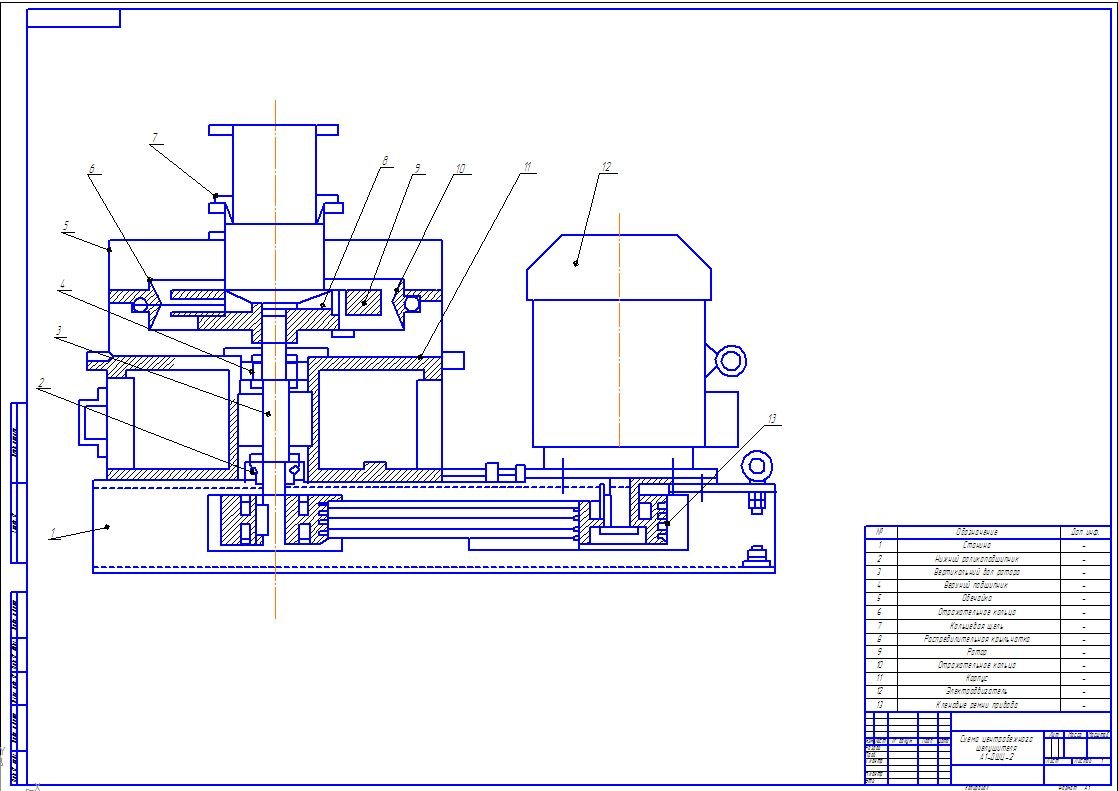Click the empty frame box in top-left corner

(74, 18)
